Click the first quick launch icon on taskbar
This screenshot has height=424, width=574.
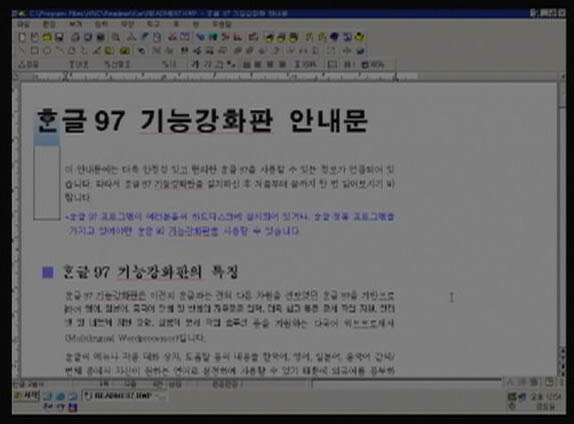coord(48,396)
